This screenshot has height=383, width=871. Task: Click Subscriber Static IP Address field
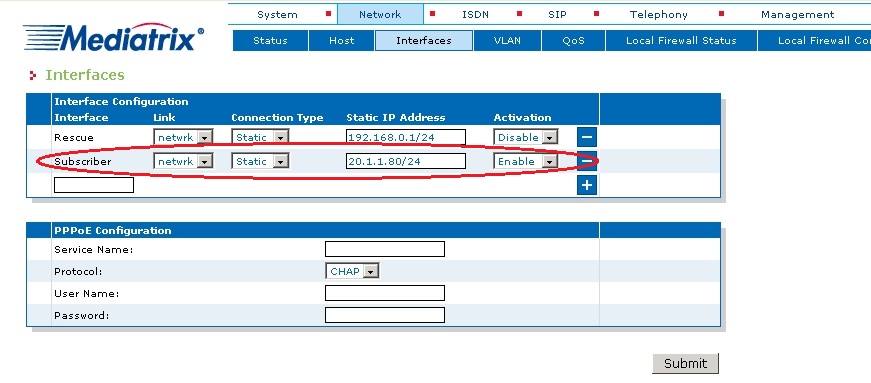click(x=406, y=161)
